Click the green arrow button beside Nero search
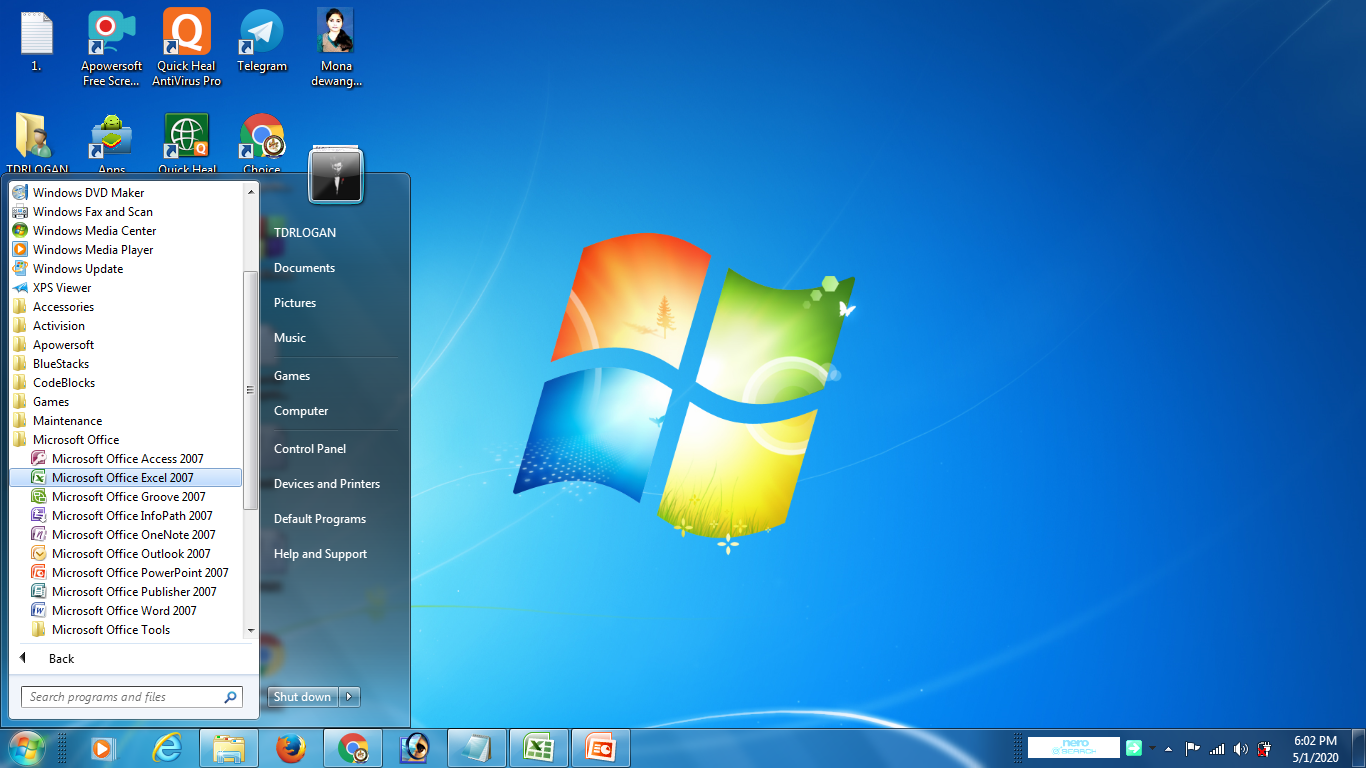This screenshot has height=768, width=1366. click(x=1133, y=748)
